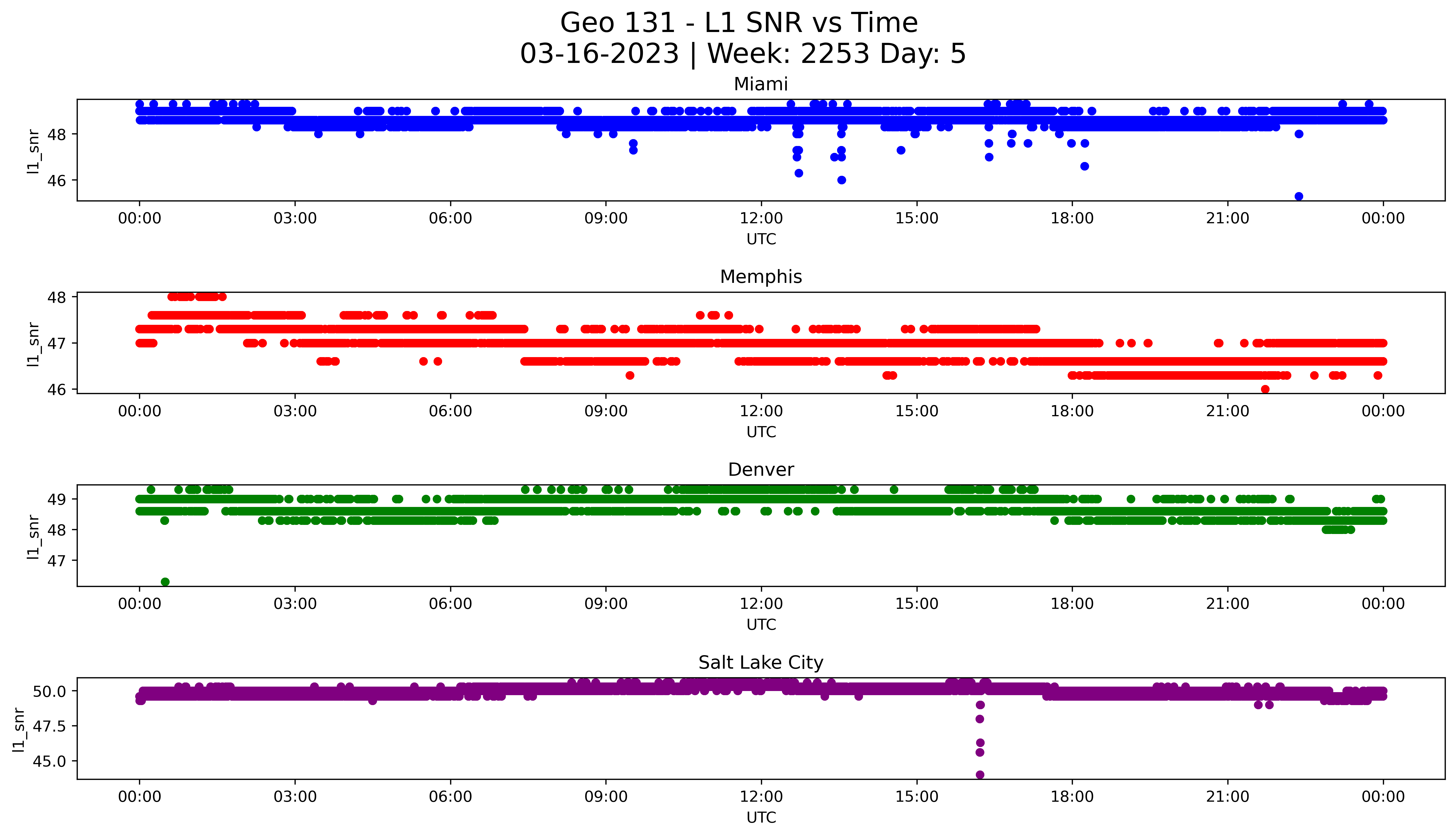
Task: Click red Memphis point at 46 after 21:00
Action: click(x=1265, y=389)
